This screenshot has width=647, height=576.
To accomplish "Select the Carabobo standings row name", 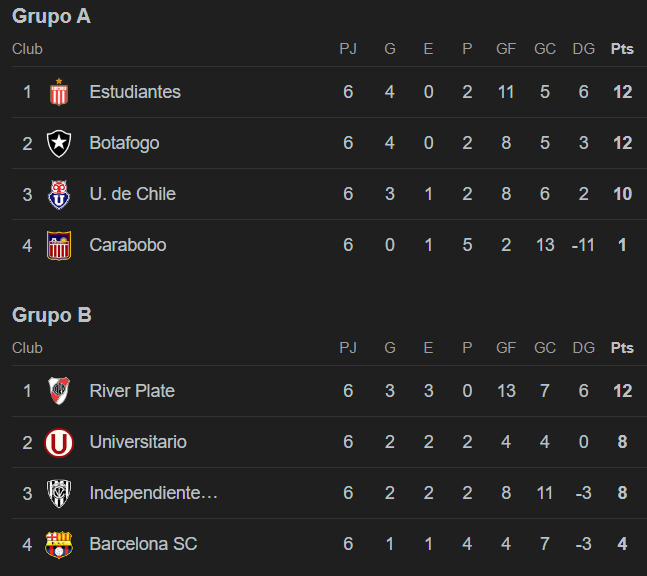I will pos(128,245).
